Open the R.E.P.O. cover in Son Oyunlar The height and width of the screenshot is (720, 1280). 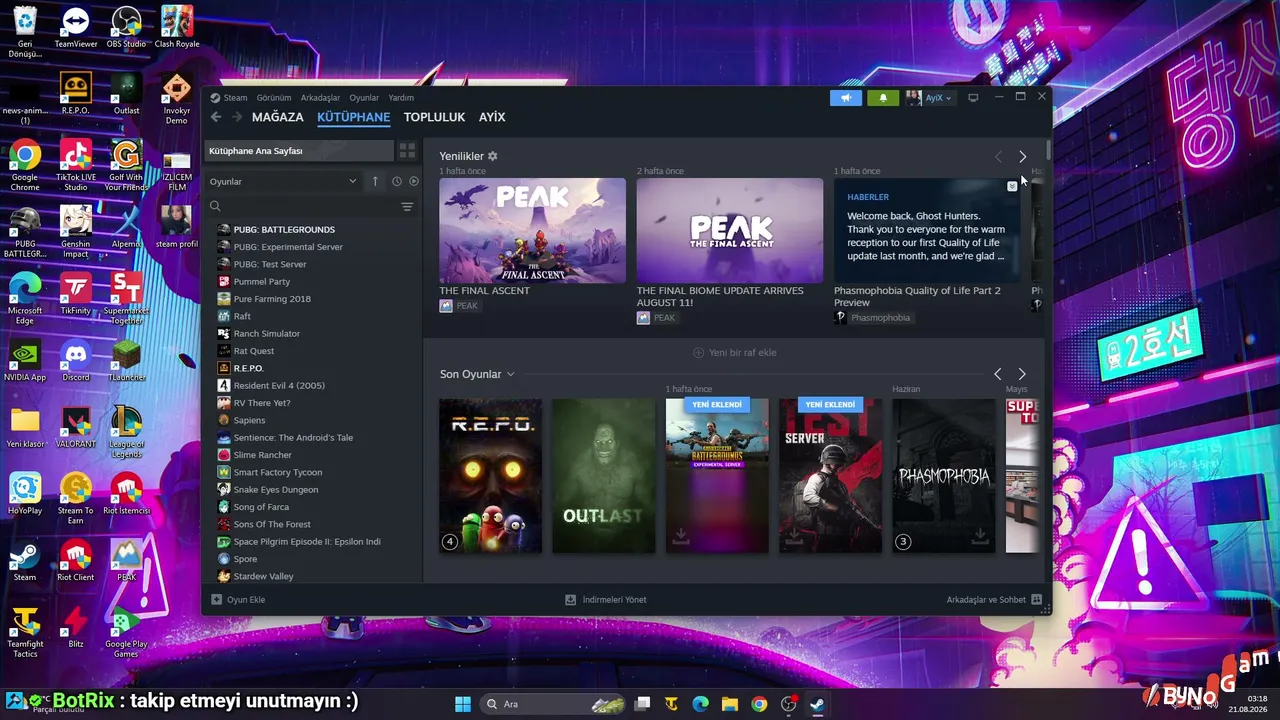pyautogui.click(x=490, y=476)
